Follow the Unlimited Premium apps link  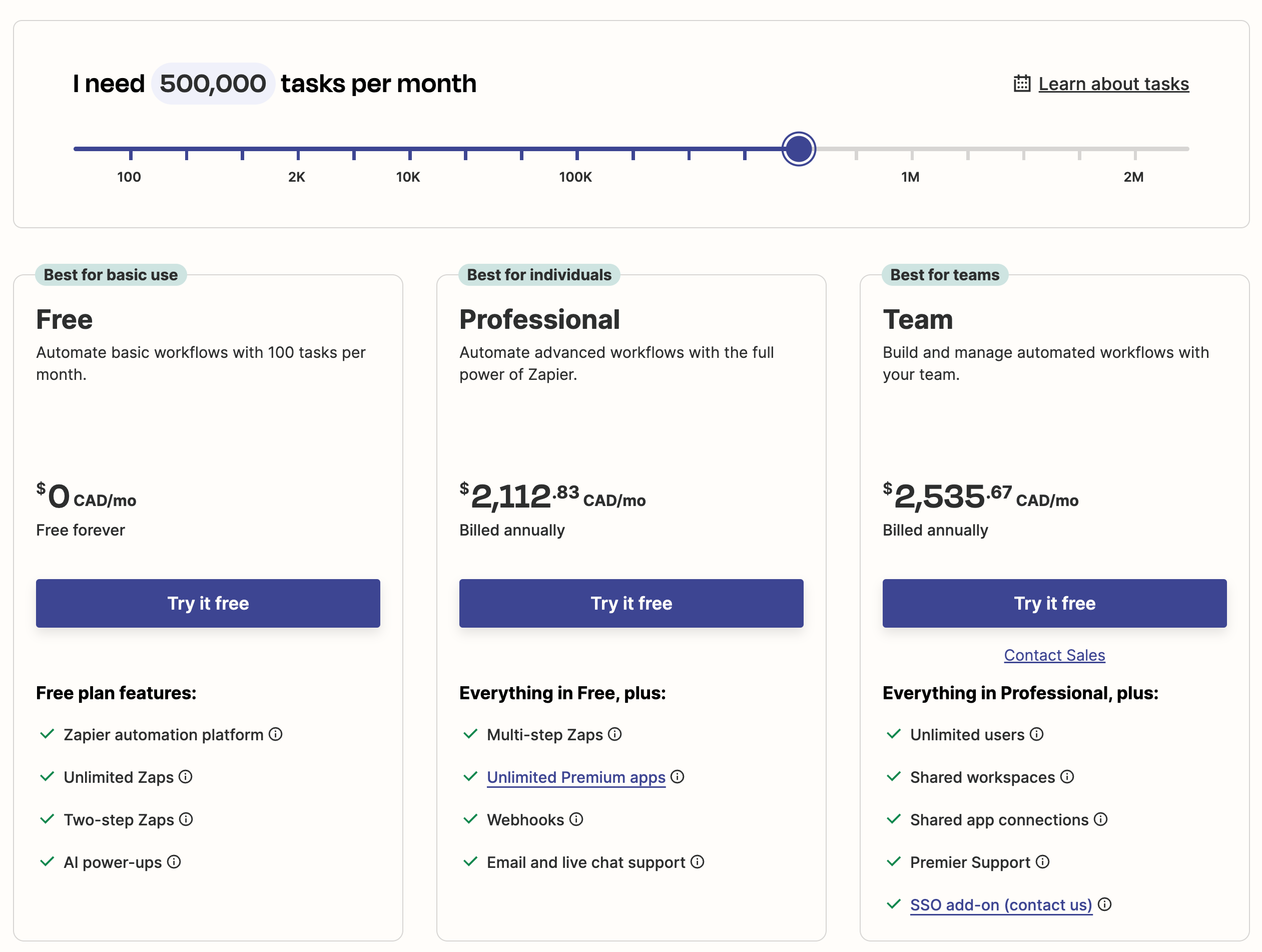tap(575, 777)
